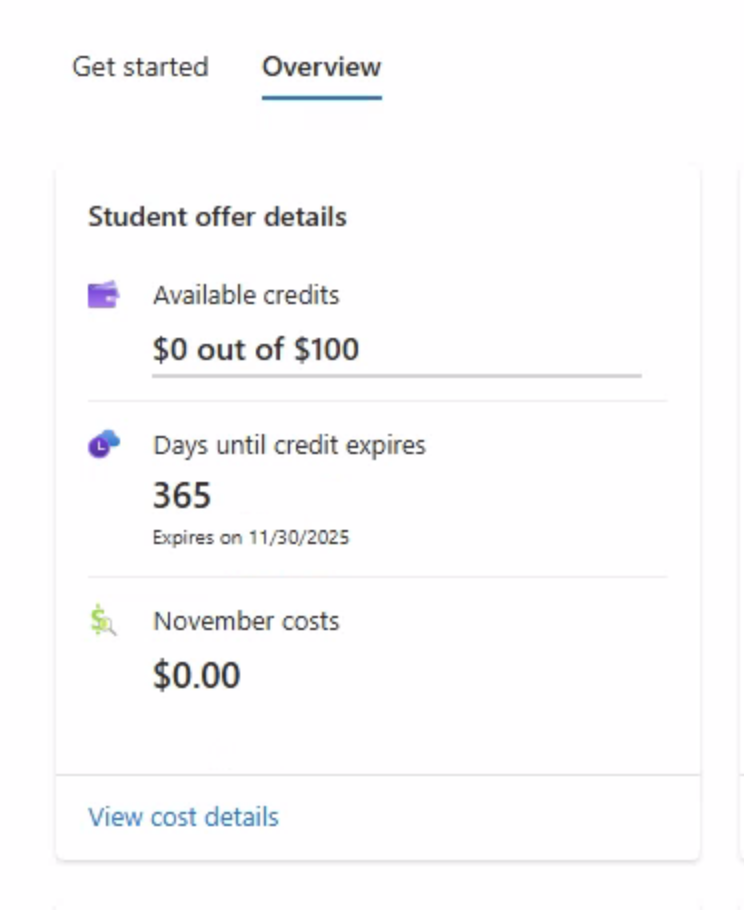Image resolution: width=744 pixels, height=910 pixels.
Task: Click the Expires on 11/30/2025 text
Action: tap(251, 537)
